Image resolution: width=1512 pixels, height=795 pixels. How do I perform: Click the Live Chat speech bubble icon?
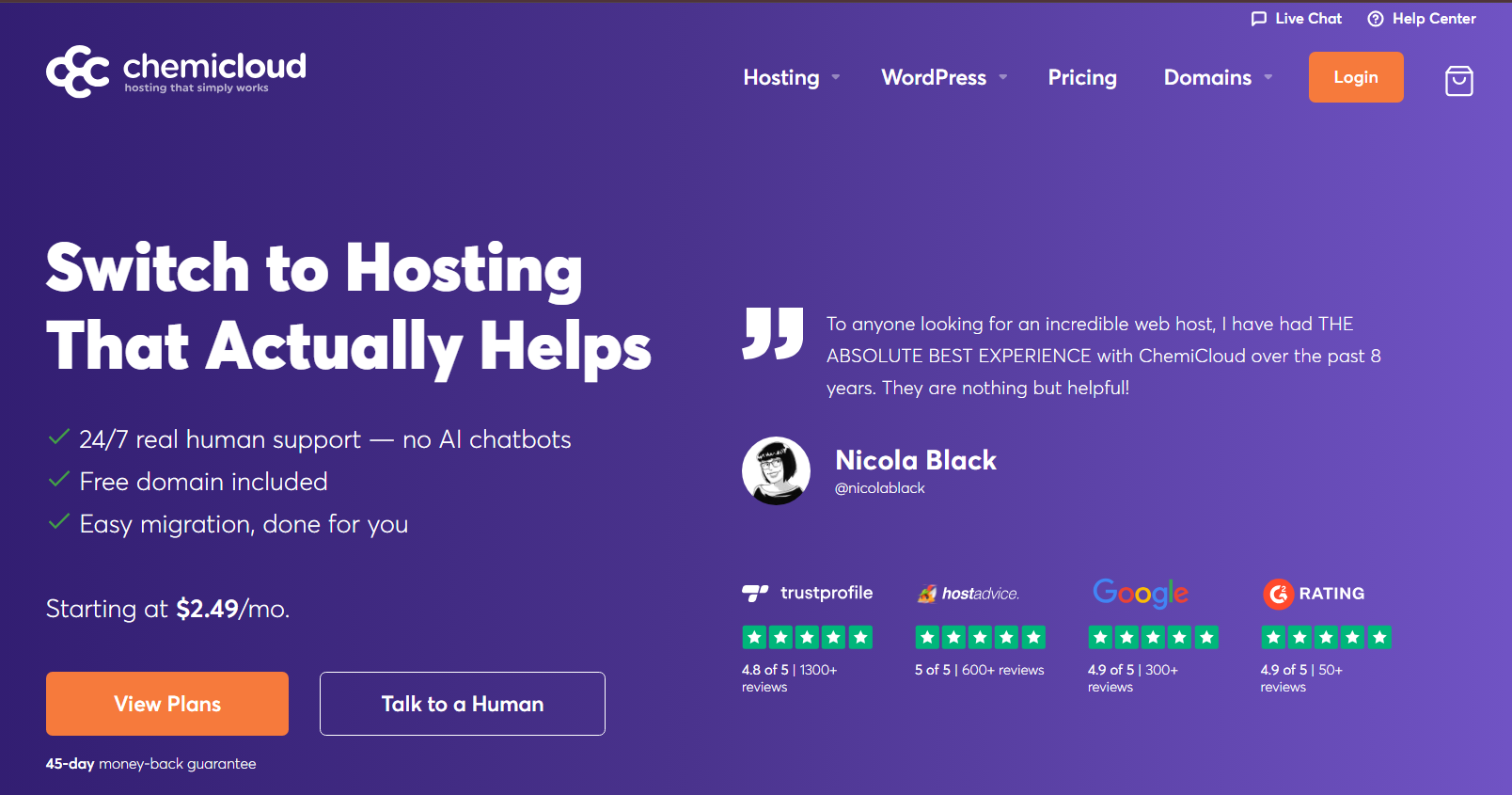click(1259, 19)
